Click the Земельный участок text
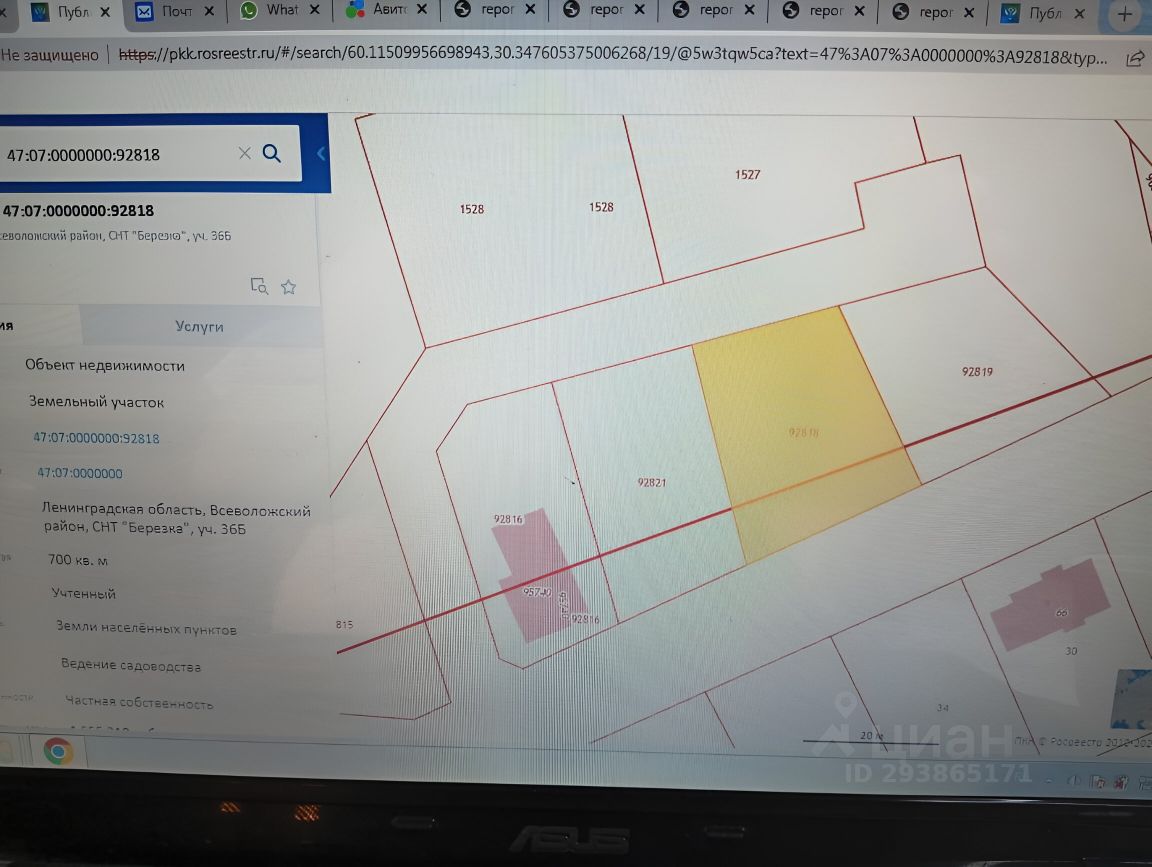Screen dimensions: 1152x867 (96, 402)
